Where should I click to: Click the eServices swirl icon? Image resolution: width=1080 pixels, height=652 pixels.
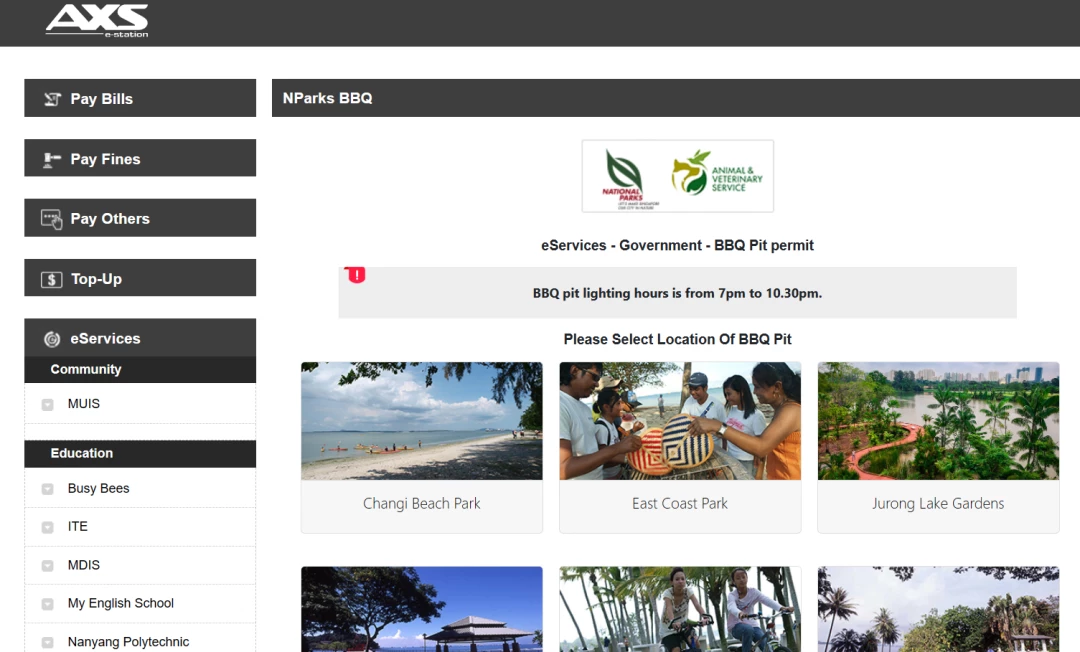pyautogui.click(x=52, y=339)
